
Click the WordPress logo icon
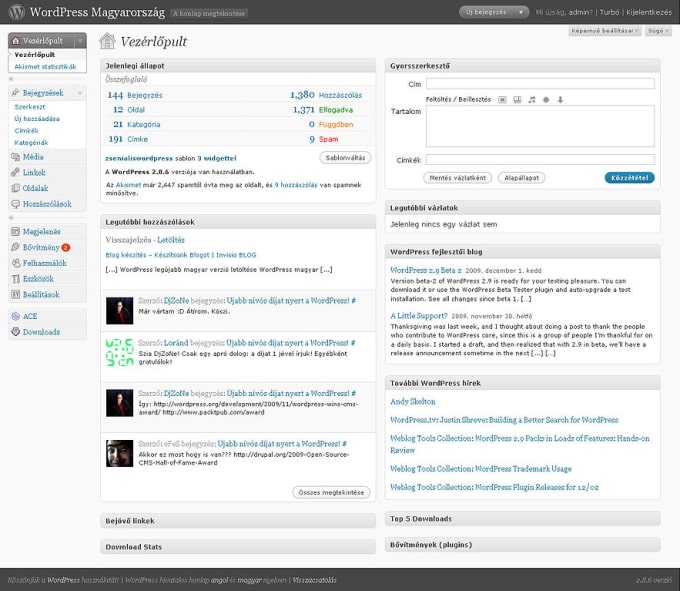pos(16,12)
